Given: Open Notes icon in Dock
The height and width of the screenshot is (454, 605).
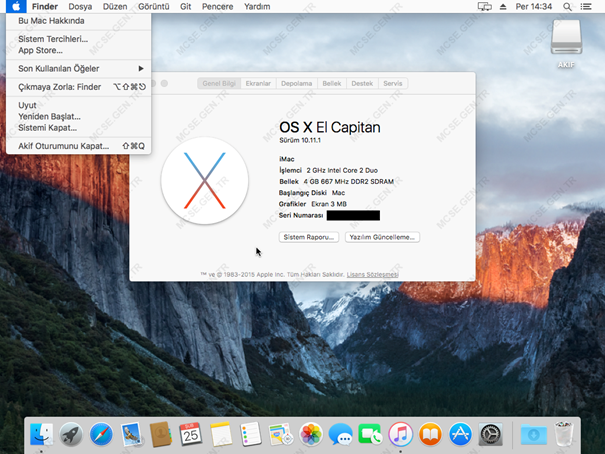Looking at the screenshot, I should pyautogui.click(x=221, y=434).
